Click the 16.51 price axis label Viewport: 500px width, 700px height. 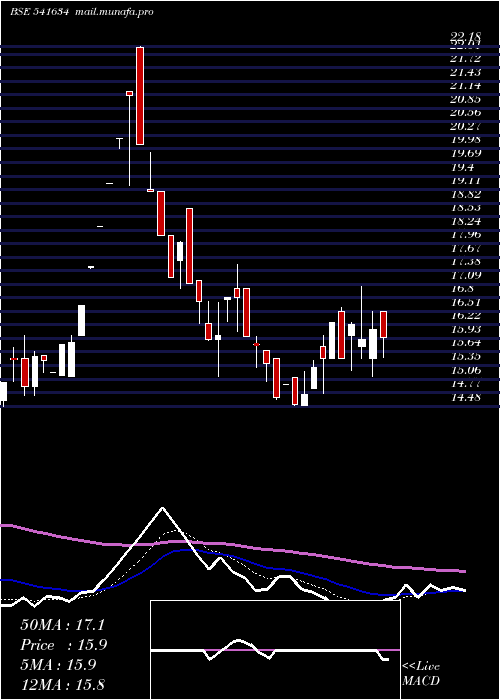click(466, 302)
